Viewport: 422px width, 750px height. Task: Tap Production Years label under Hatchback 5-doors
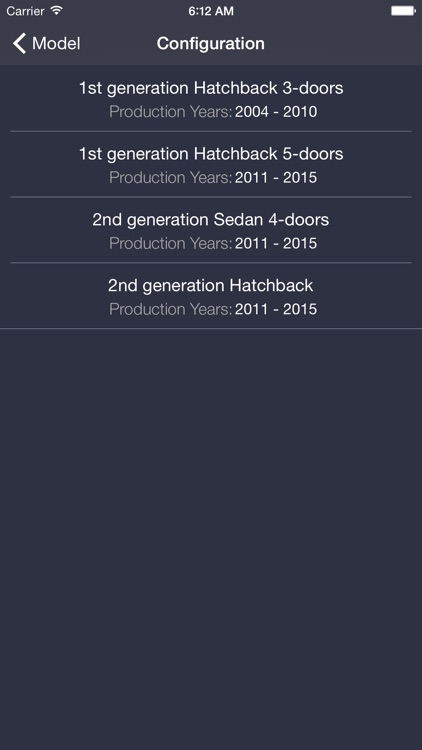170,177
